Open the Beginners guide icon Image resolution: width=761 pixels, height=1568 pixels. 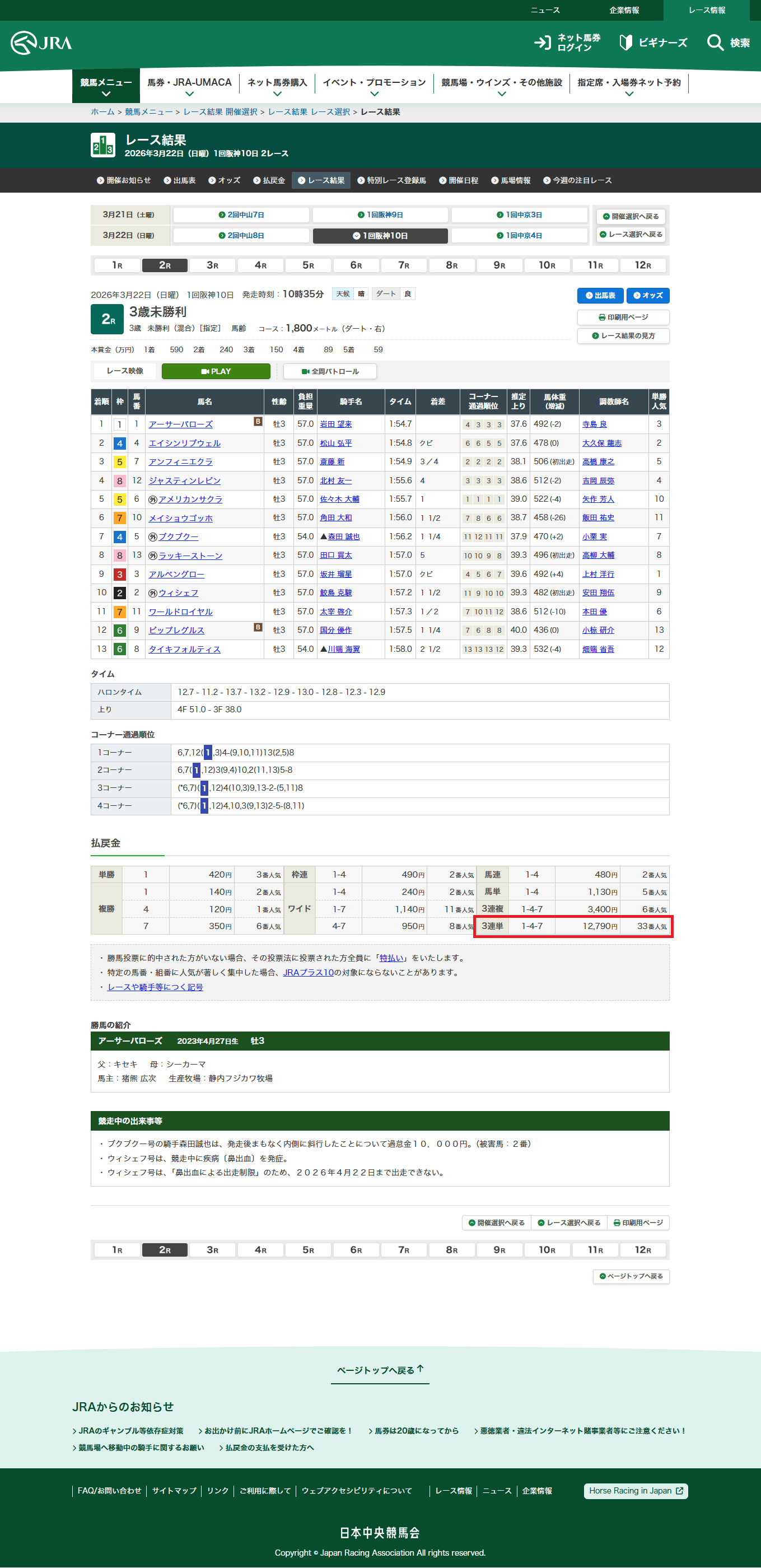(625, 43)
